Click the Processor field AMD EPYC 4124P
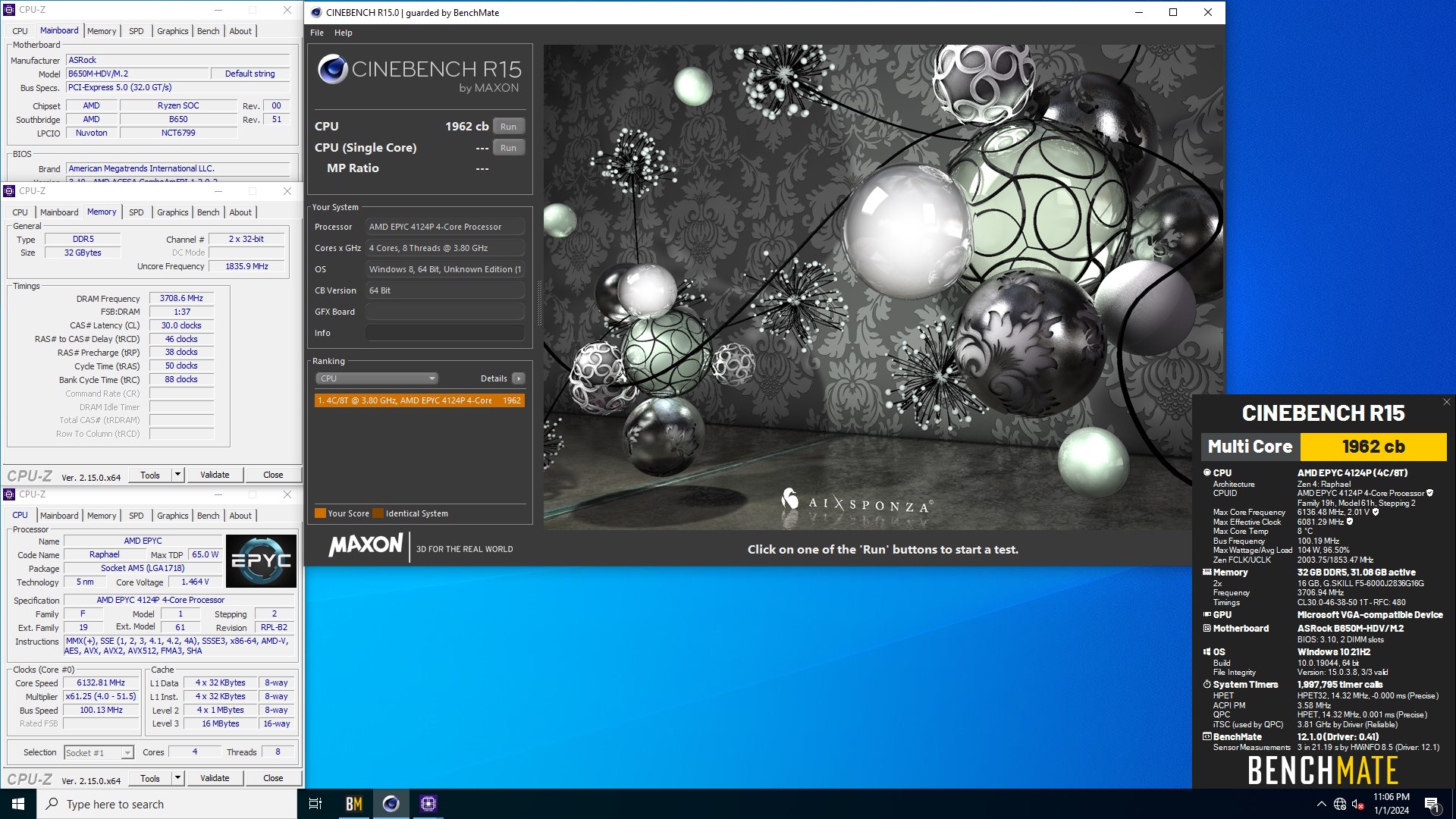 click(445, 227)
